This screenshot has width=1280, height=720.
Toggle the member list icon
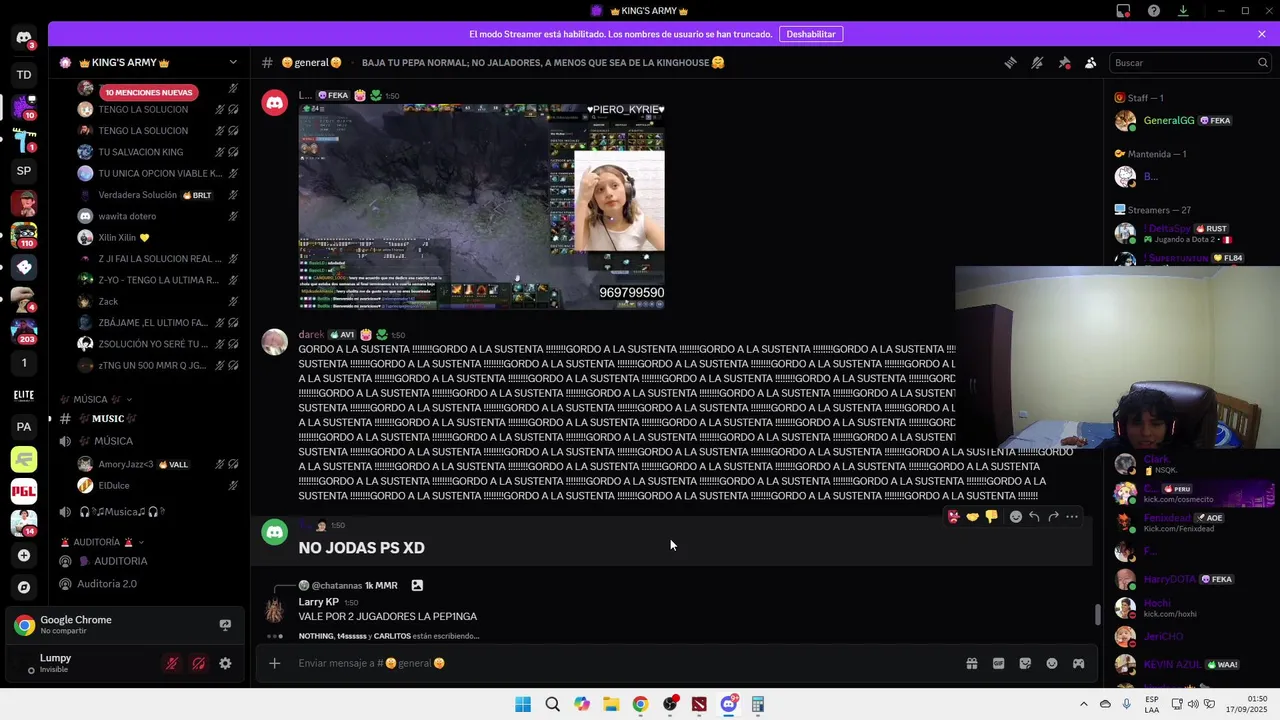pos(1091,62)
